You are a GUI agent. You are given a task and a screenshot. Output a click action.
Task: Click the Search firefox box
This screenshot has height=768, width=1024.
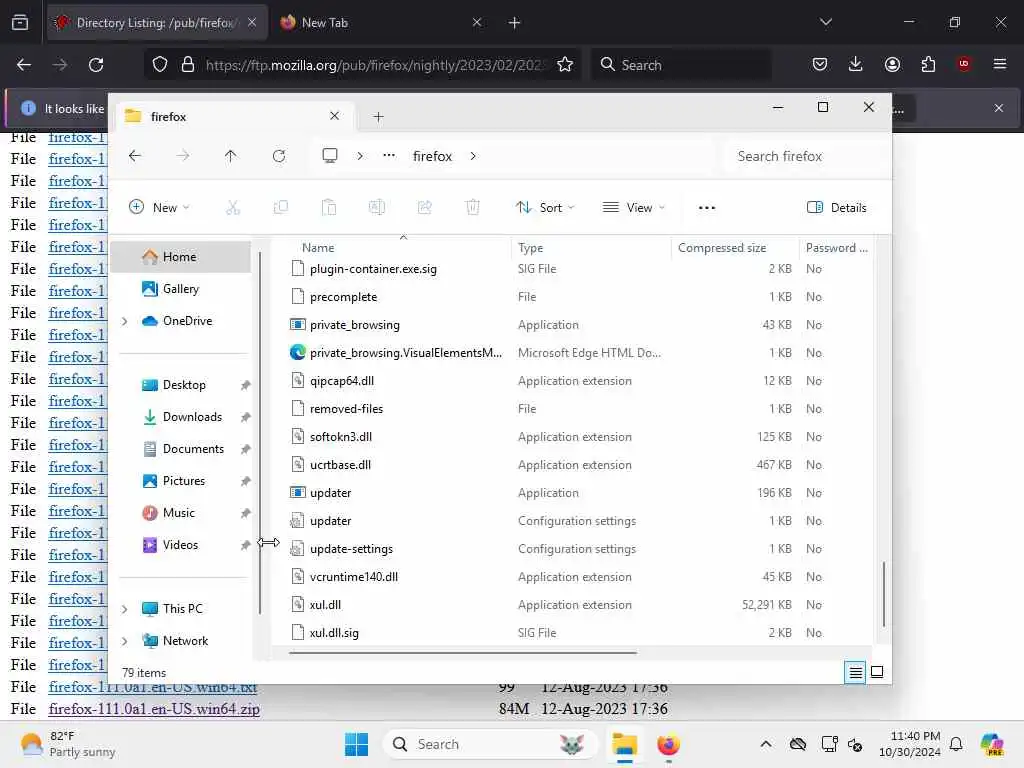coord(805,156)
